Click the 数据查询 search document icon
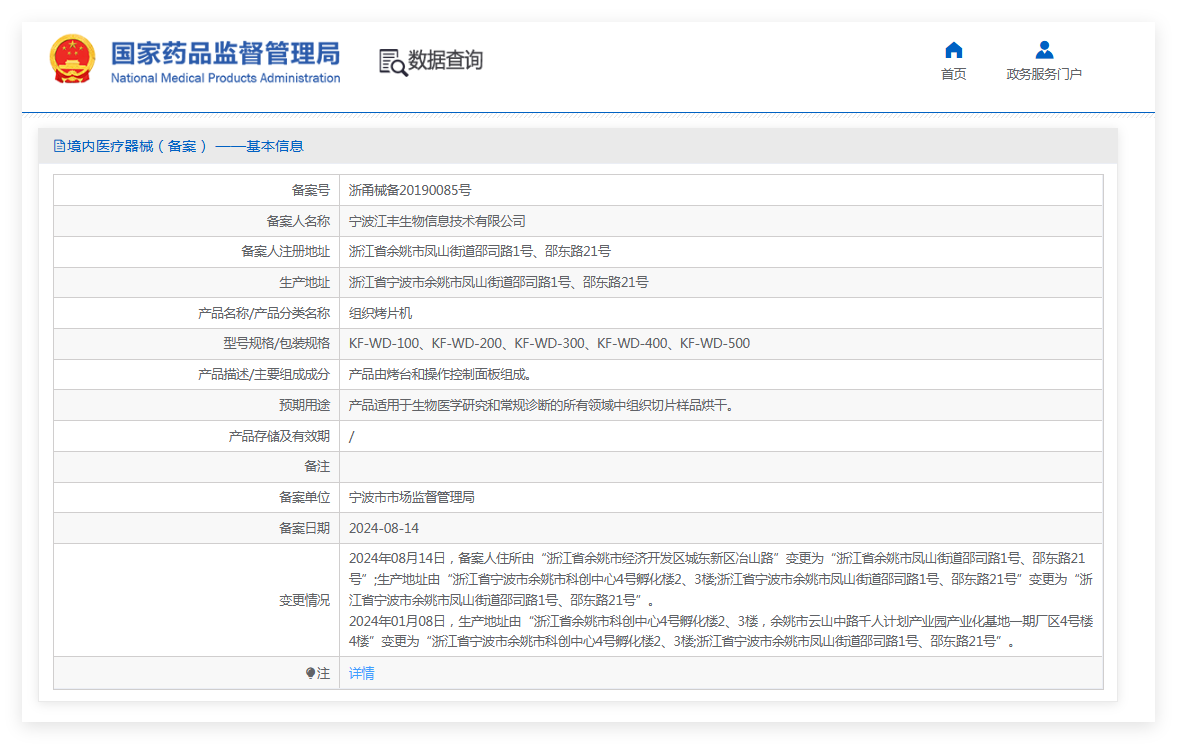The width and height of the screenshot is (1177, 744). (393, 62)
